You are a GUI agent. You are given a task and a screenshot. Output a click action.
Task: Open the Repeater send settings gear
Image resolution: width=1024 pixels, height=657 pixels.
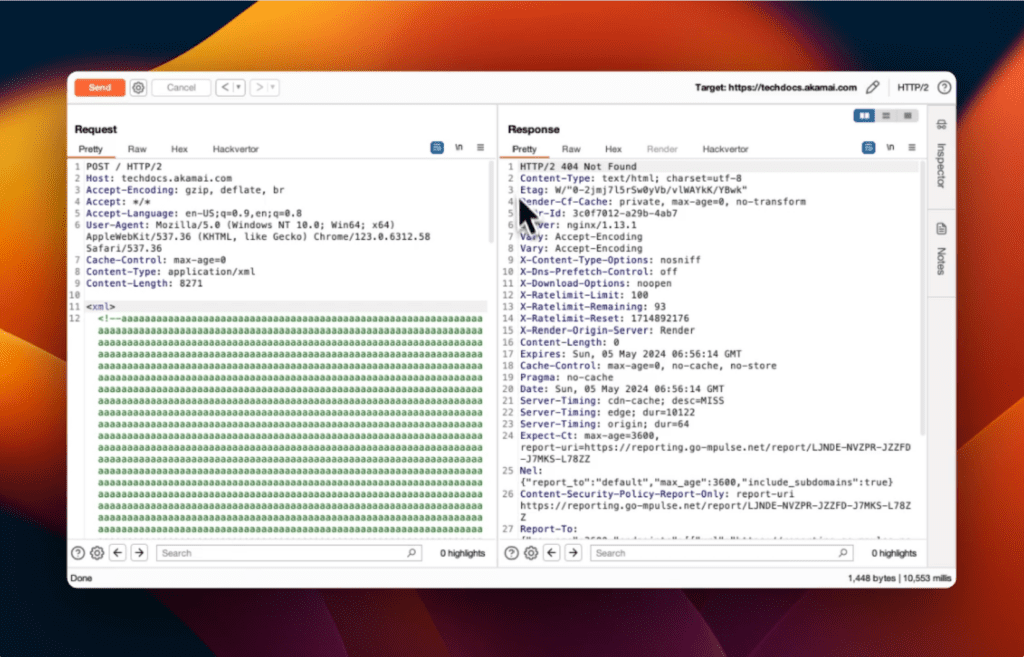click(138, 88)
